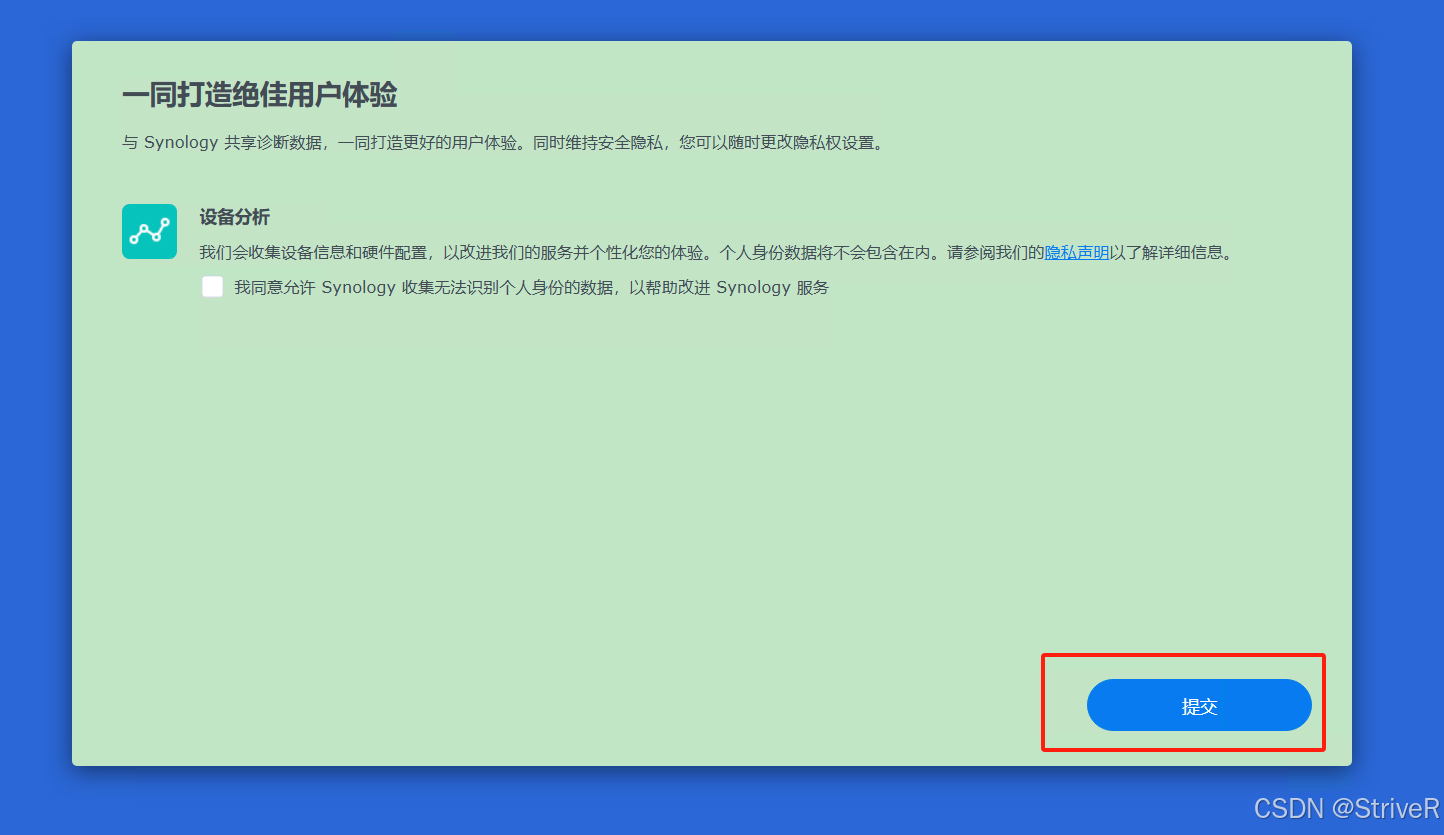Image resolution: width=1444 pixels, height=835 pixels.
Task: Click the consent text beginning 我同意允许 Synology
Action: pyautogui.click(x=531, y=288)
